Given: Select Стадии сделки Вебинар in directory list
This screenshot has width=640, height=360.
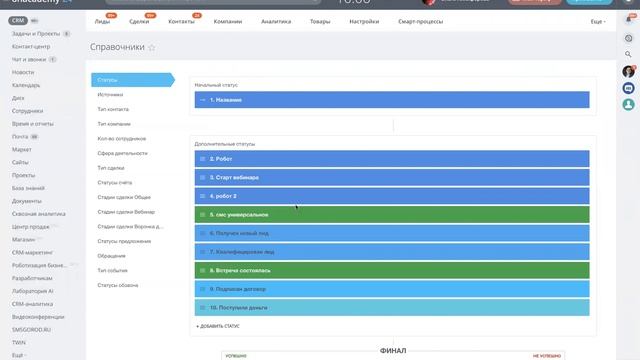Looking at the screenshot, I should 126,212.
